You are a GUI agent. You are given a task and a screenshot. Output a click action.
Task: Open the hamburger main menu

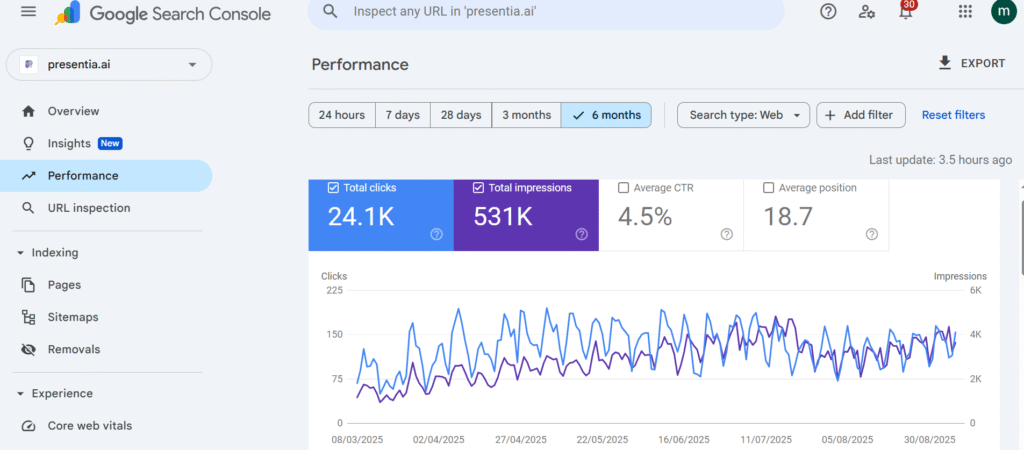tap(28, 12)
